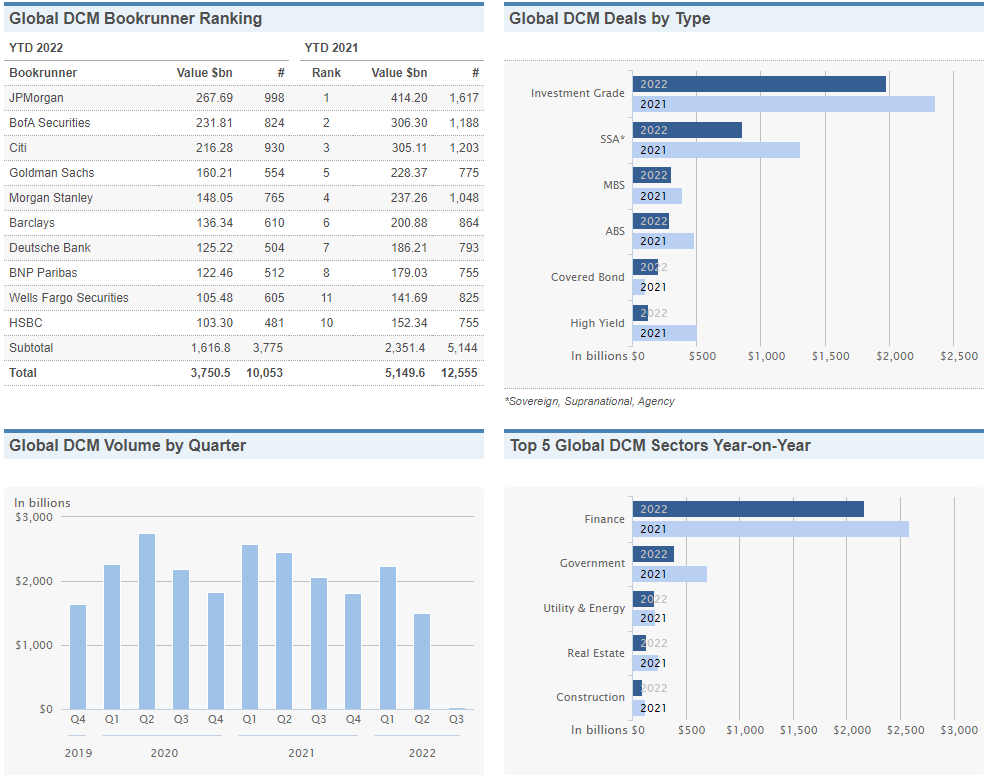Viewport: 991px width, 779px height.
Task: Click Wells Fargo Securities row name
Action: tap(68, 298)
